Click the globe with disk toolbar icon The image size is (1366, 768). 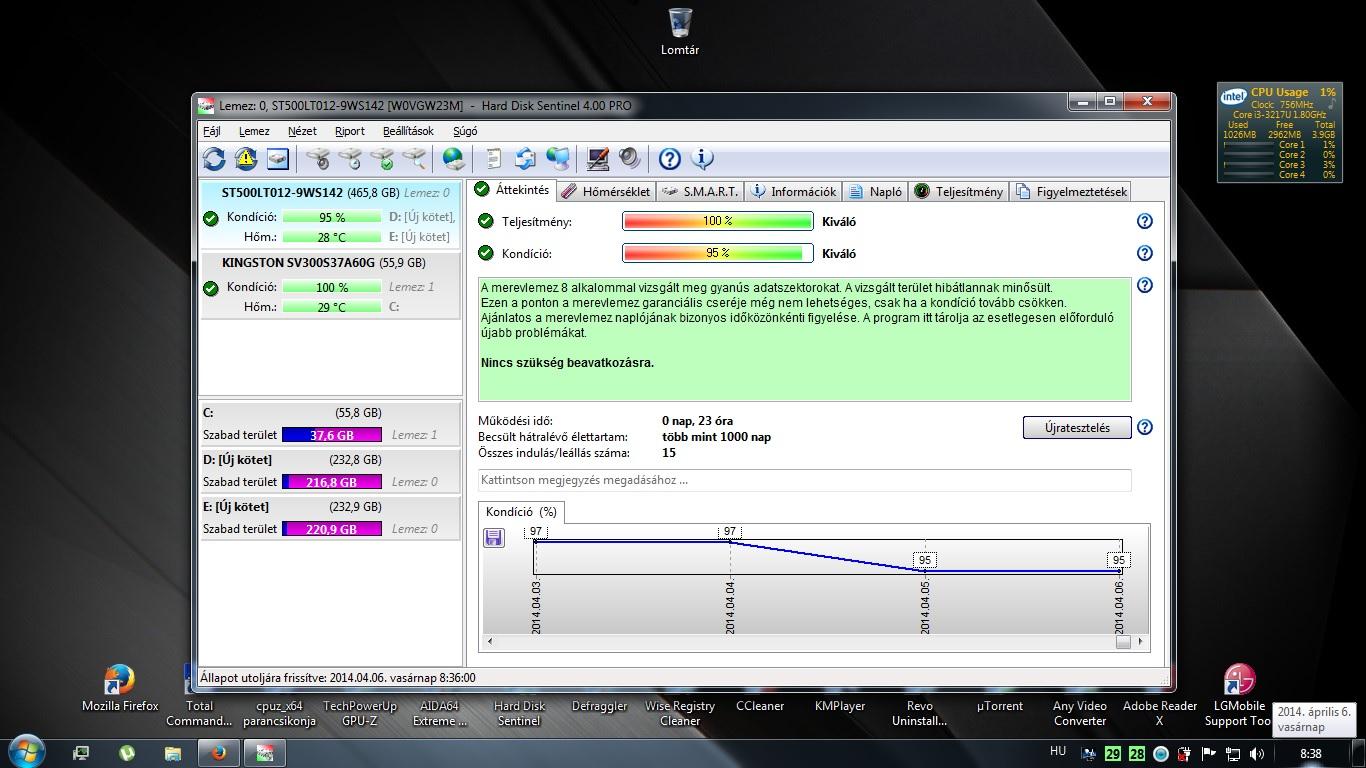[453, 158]
